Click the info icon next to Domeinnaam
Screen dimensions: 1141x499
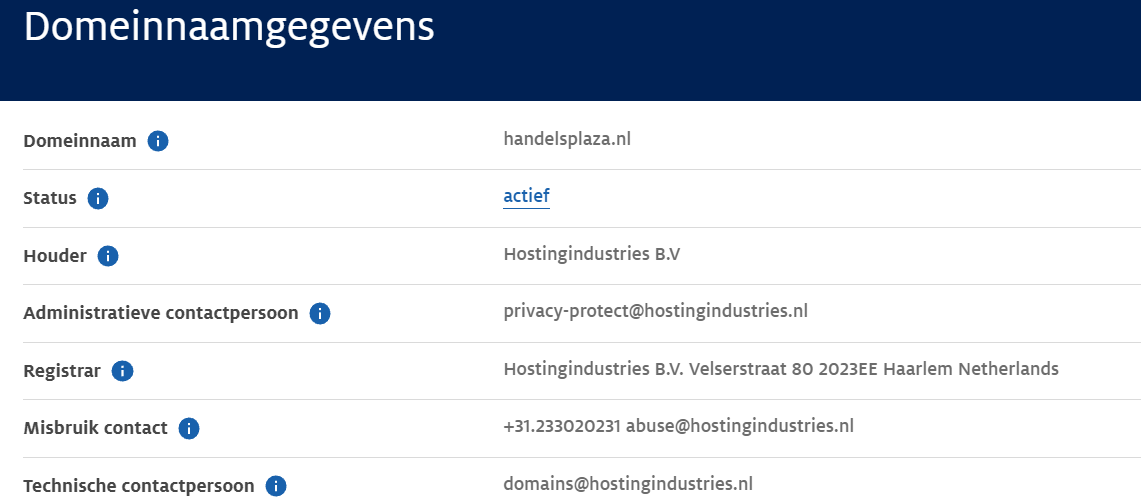[158, 141]
